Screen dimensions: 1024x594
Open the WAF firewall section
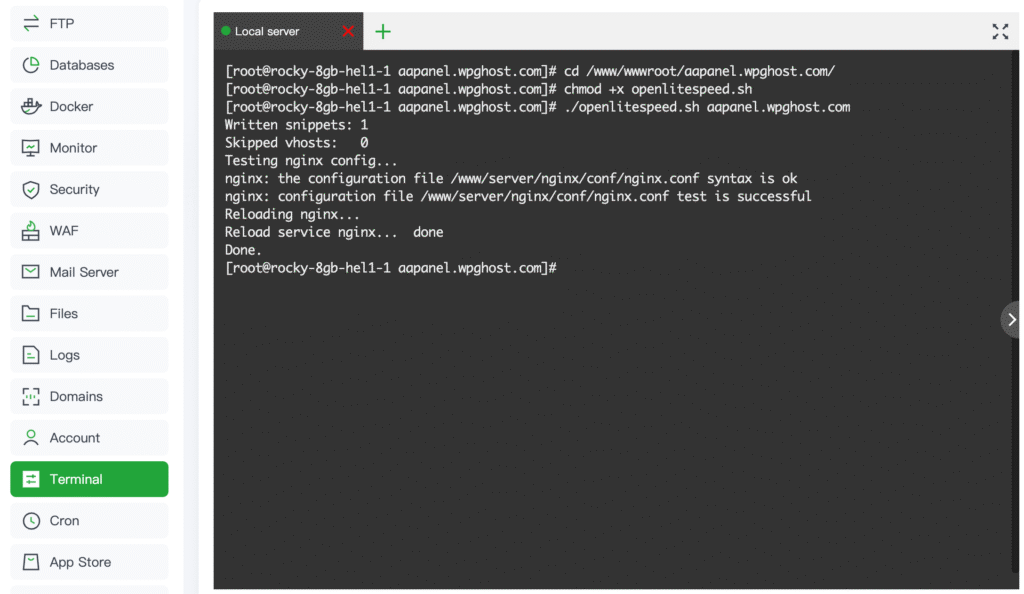pyautogui.click(x=88, y=230)
